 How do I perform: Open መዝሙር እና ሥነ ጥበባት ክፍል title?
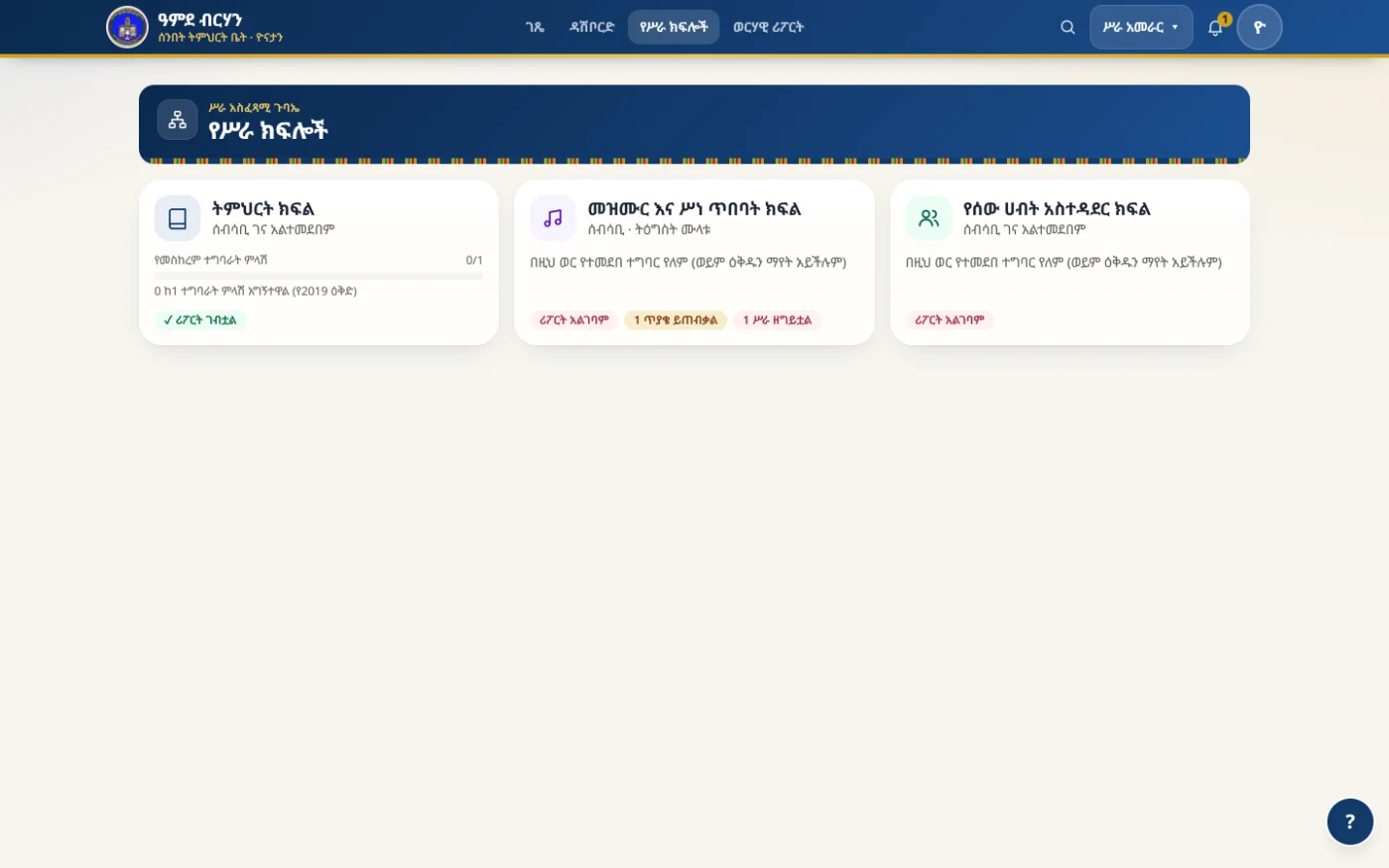(694, 208)
